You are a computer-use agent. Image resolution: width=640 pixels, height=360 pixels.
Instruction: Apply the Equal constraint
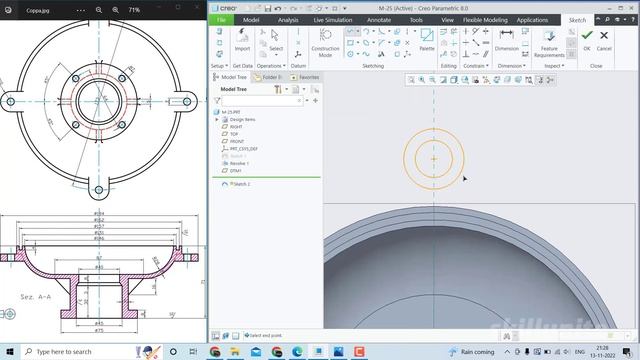pyautogui.click(x=486, y=43)
